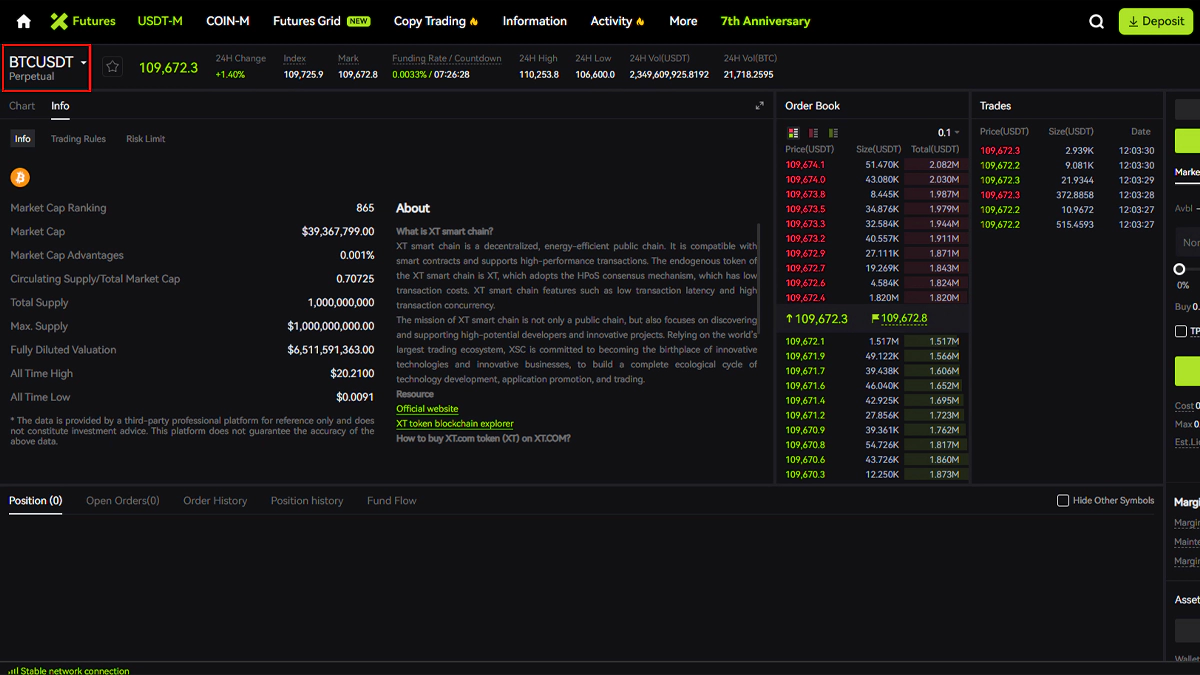The image size is (1200, 675).
Task: Select the Order History tab
Action: (x=215, y=501)
